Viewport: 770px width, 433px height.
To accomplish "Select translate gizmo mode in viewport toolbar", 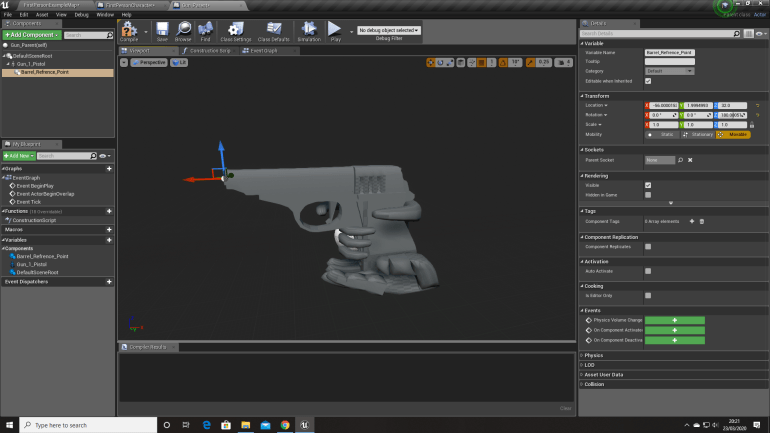I will pyautogui.click(x=431, y=62).
